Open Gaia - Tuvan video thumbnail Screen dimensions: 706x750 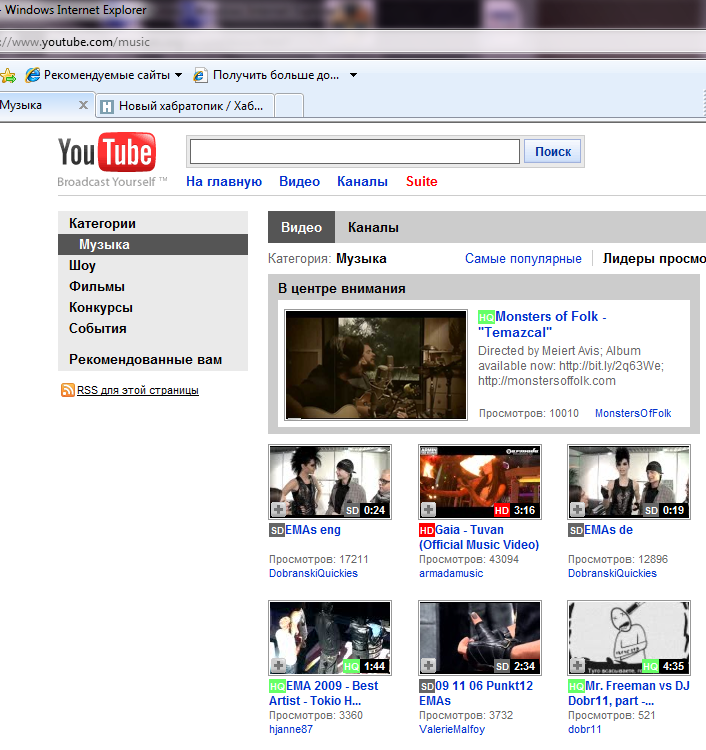480,482
